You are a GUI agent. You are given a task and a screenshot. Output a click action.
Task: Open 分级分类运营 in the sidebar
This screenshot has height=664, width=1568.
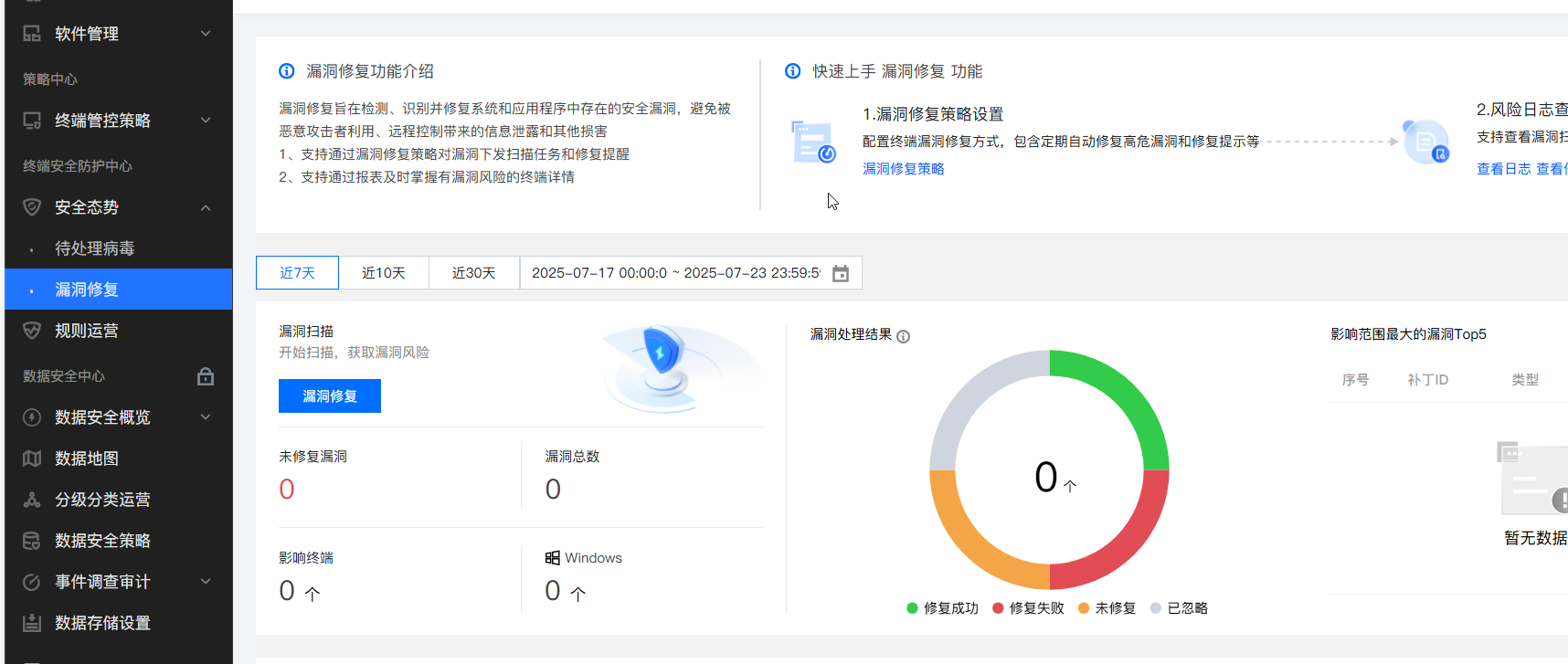pyautogui.click(x=119, y=500)
